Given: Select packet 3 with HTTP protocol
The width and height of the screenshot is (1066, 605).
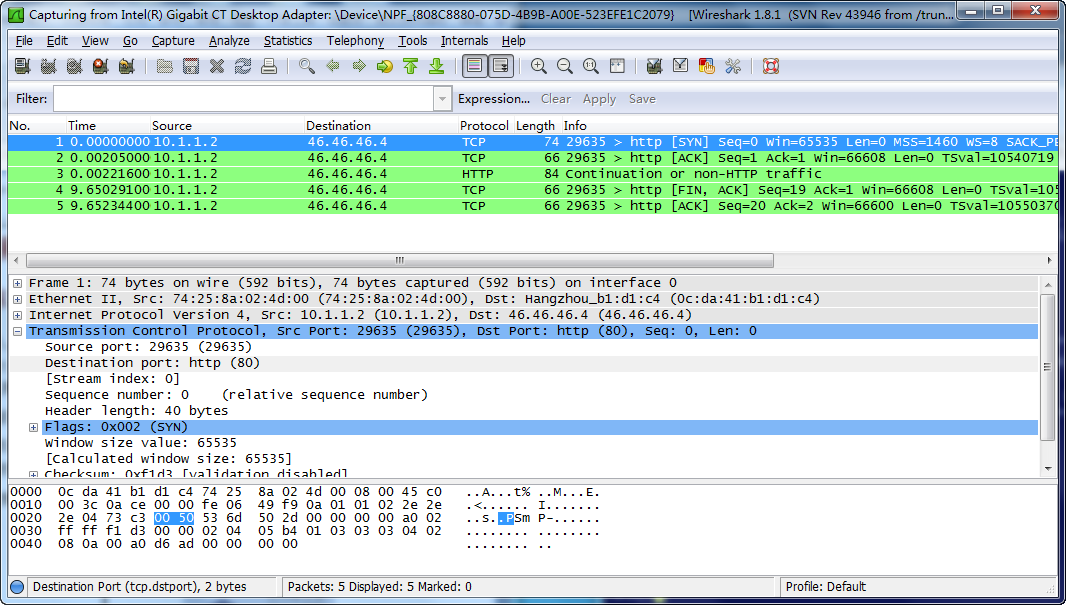Looking at the screenshot, I should click(532, 174).
